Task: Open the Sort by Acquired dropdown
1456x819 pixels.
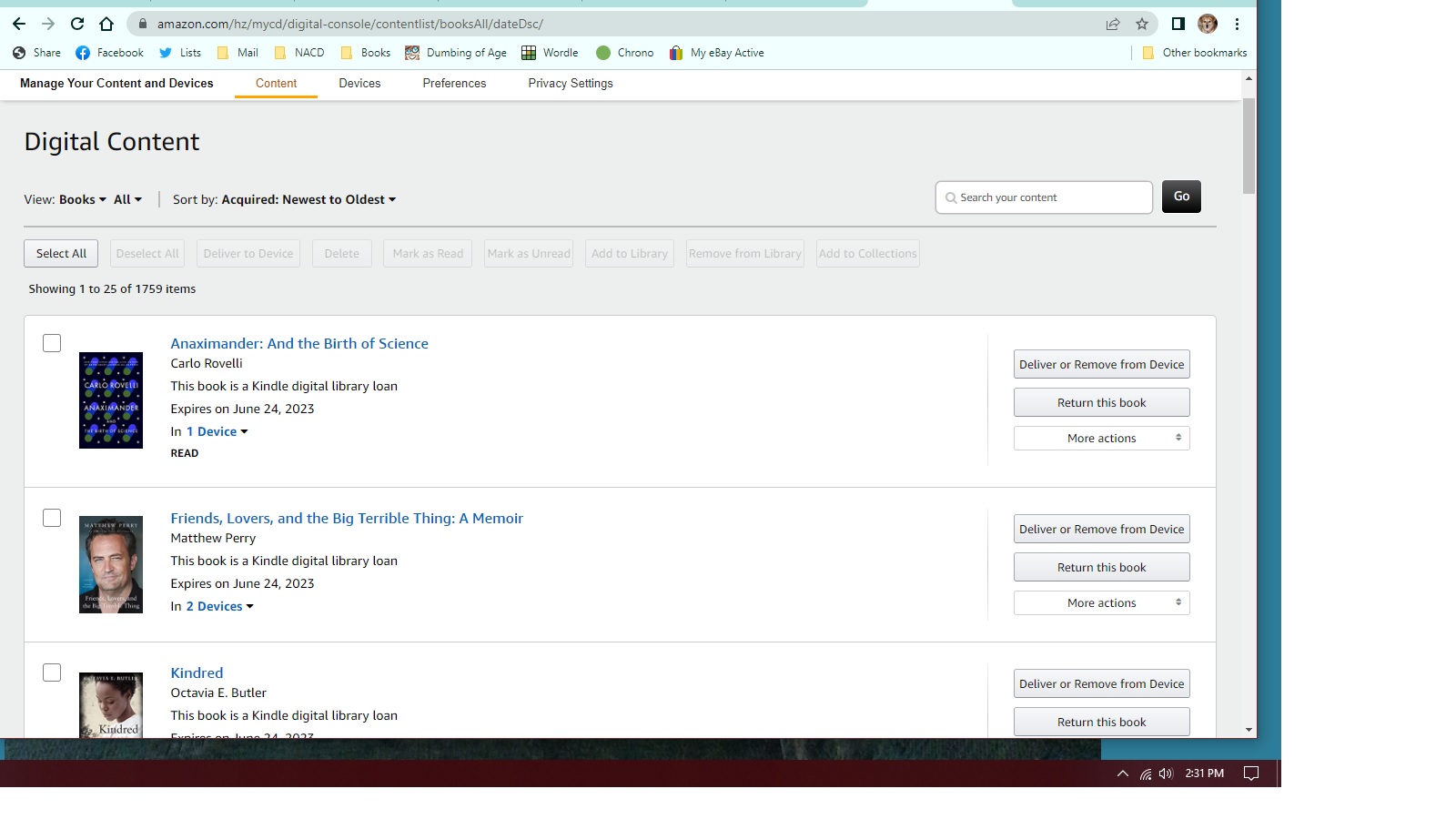Action: (308, 199)
